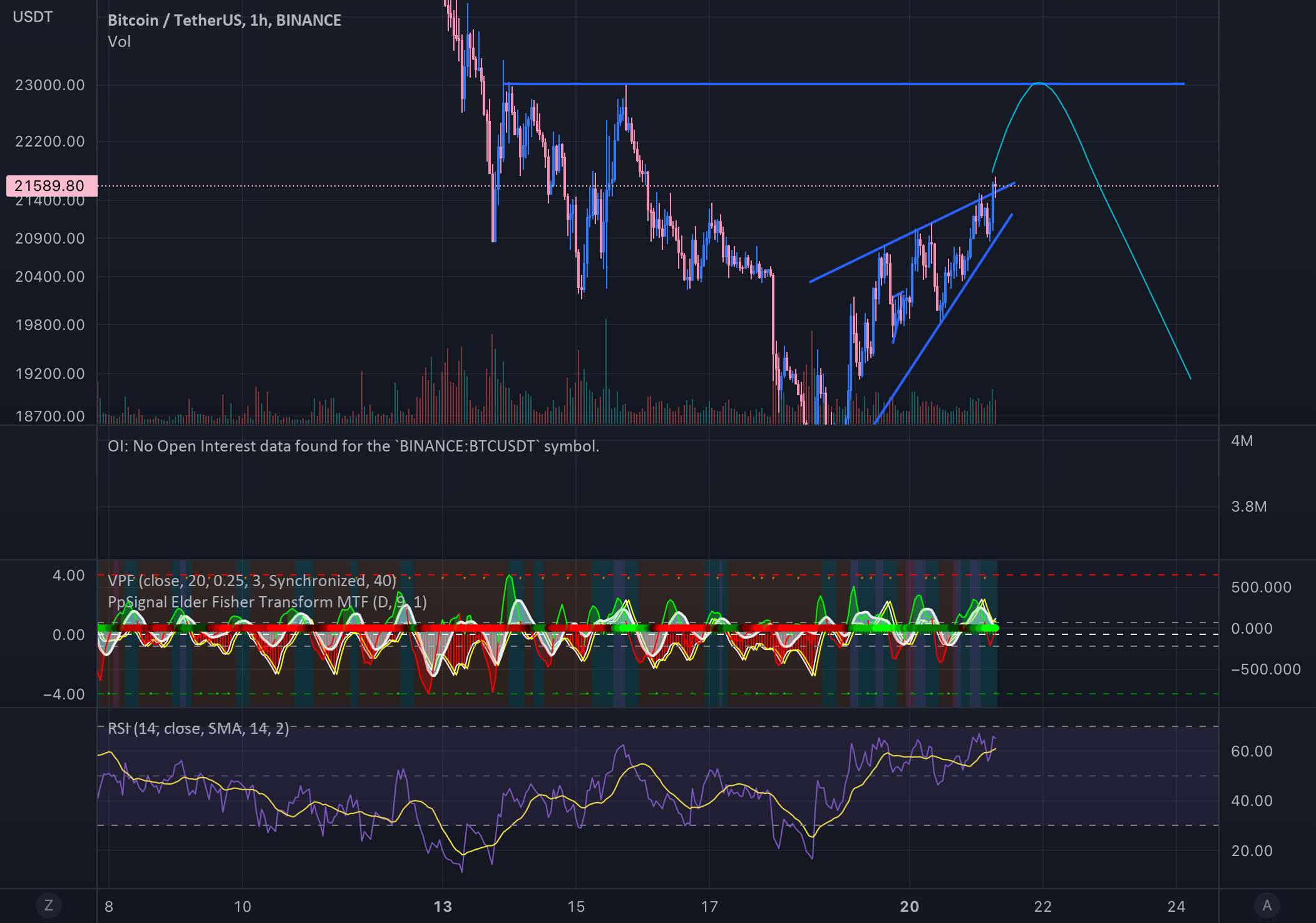Click the 4.00 Fisher axis label

pos(69,575)
